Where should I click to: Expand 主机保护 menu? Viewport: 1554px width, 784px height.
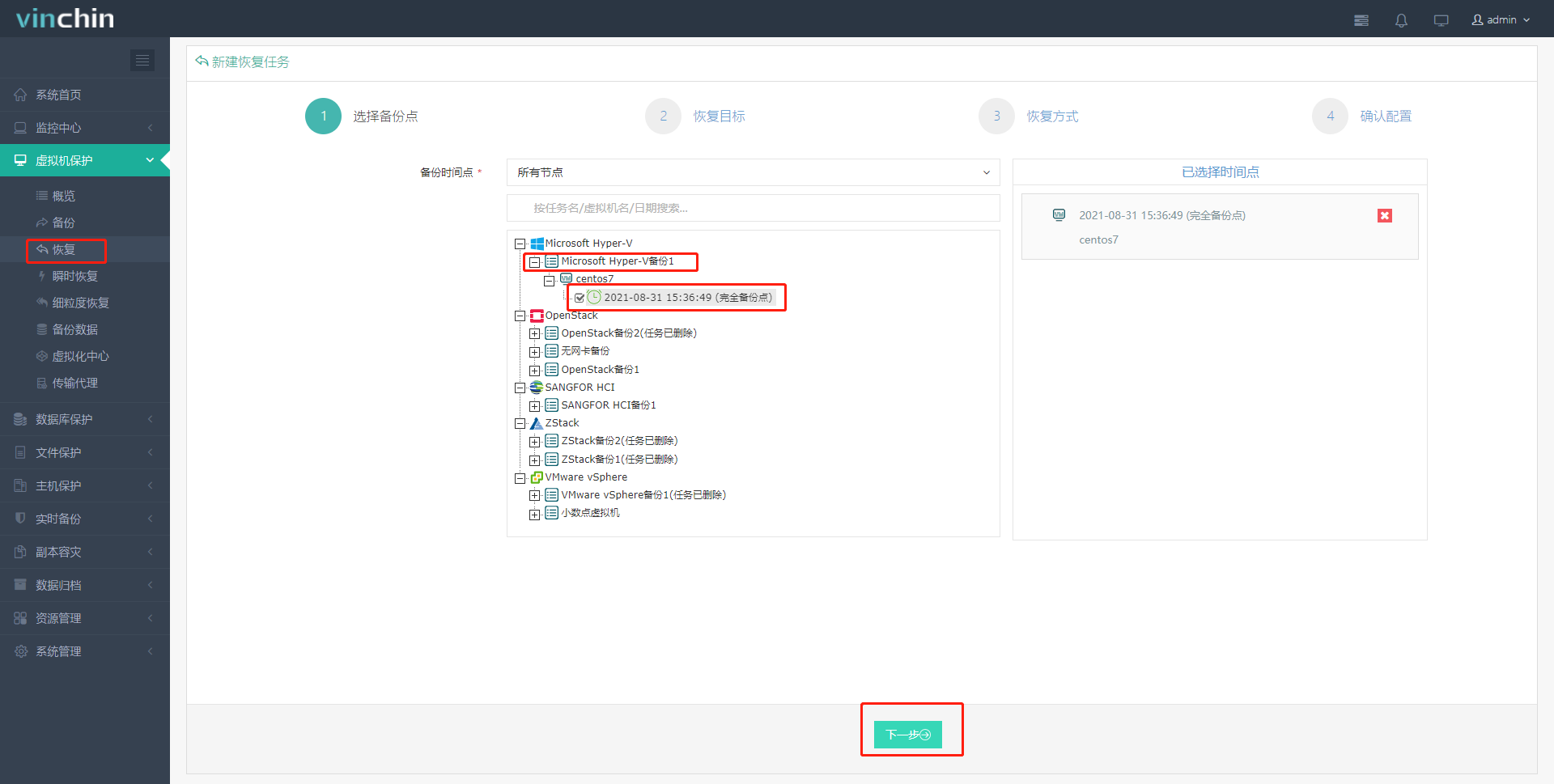[85, 485]
